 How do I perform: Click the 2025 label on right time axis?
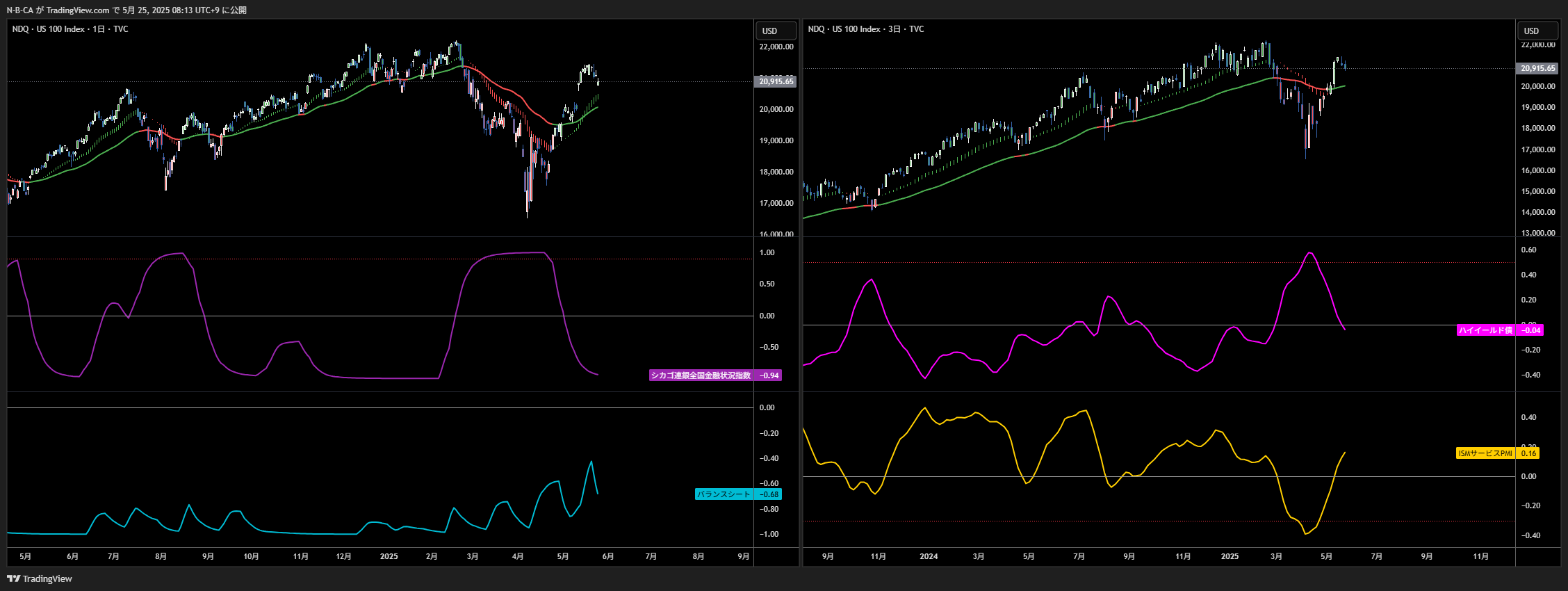(1230, 556)
